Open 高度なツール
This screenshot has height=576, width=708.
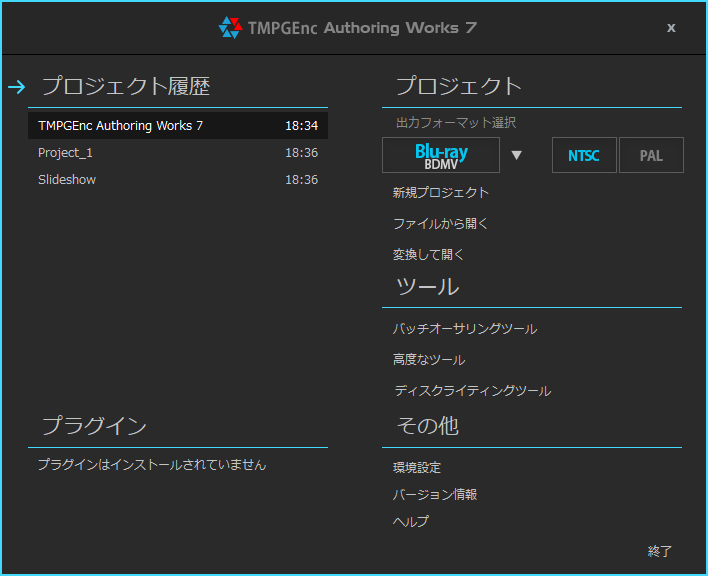pos(429,360)
